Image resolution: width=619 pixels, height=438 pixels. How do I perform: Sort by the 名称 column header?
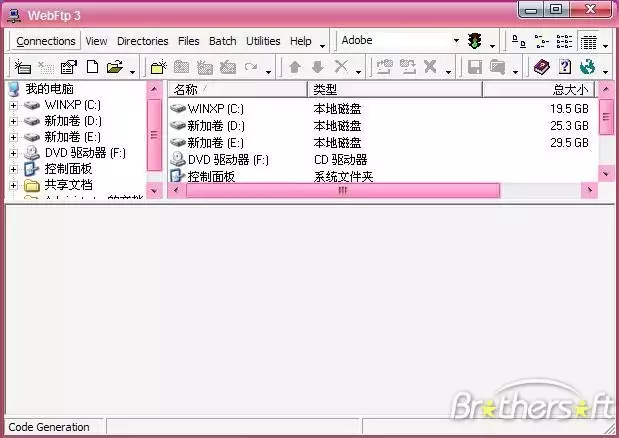(238, 90)
